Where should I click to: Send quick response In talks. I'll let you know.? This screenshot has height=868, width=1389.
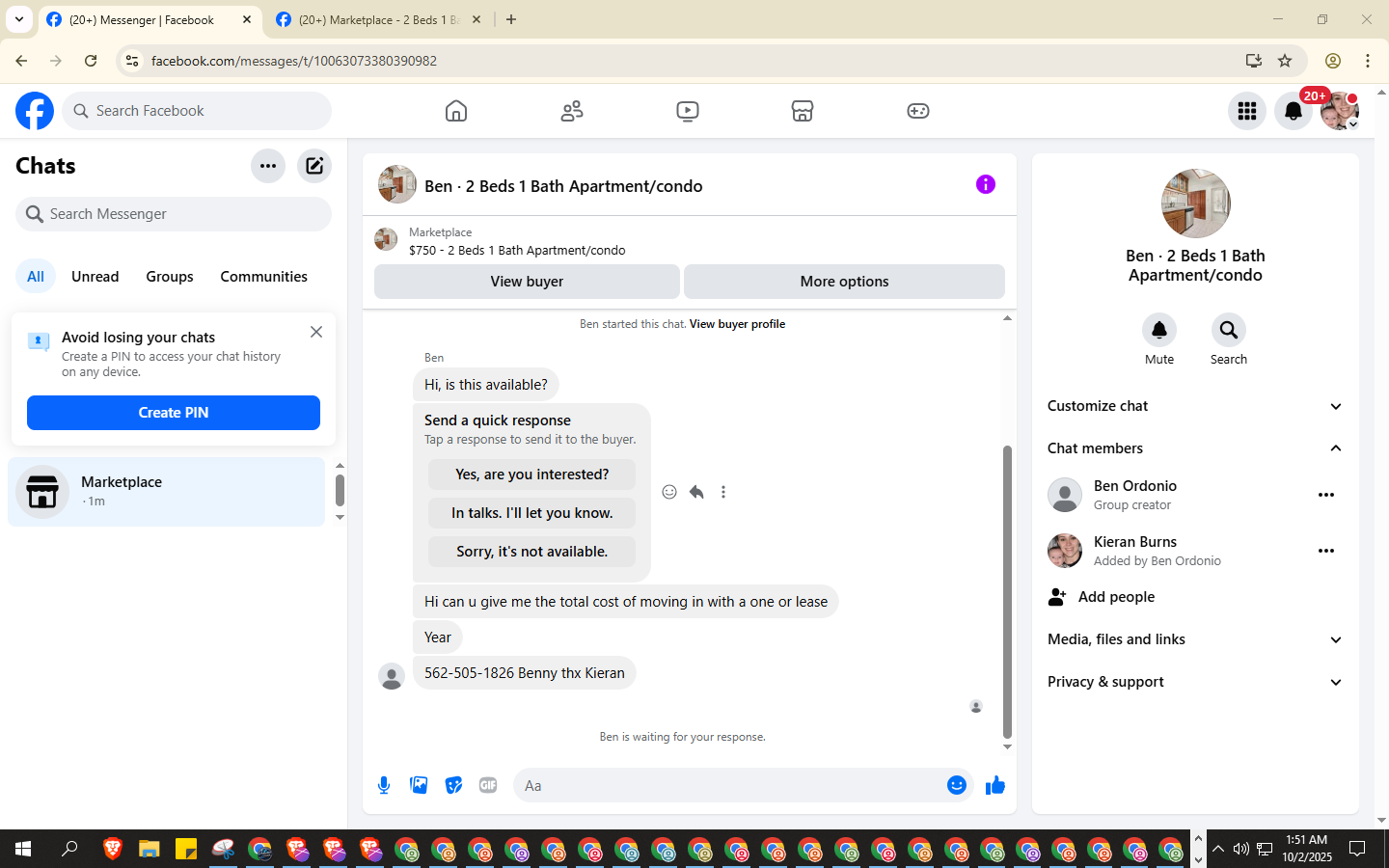coord(531,513)
